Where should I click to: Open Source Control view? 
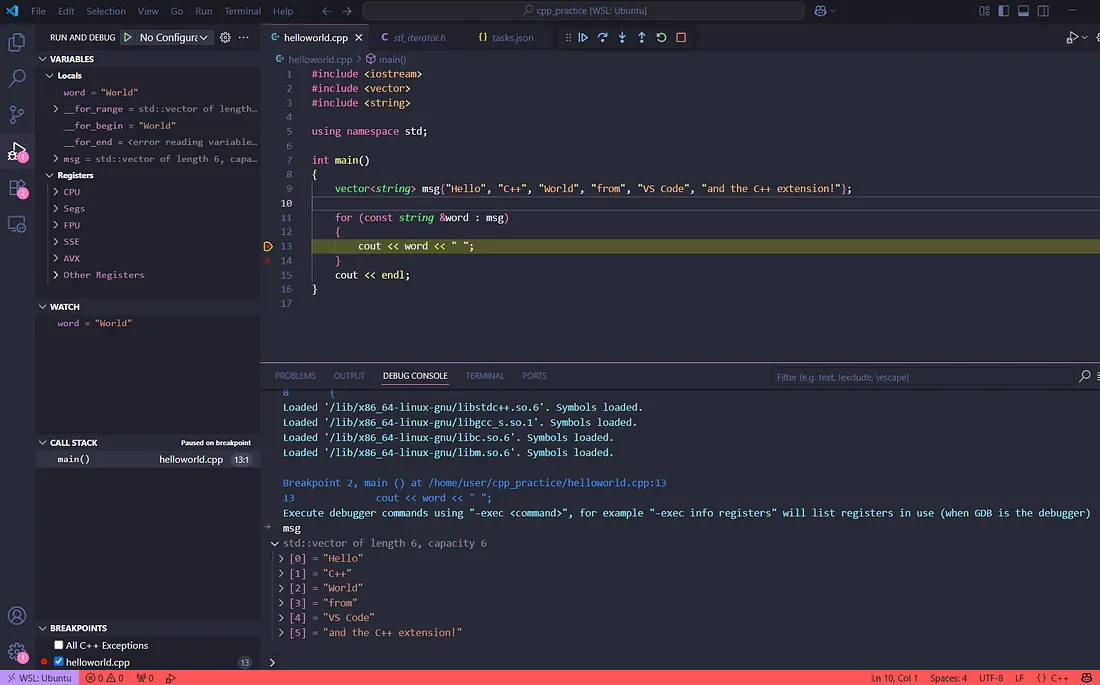[x=17, y=114]
